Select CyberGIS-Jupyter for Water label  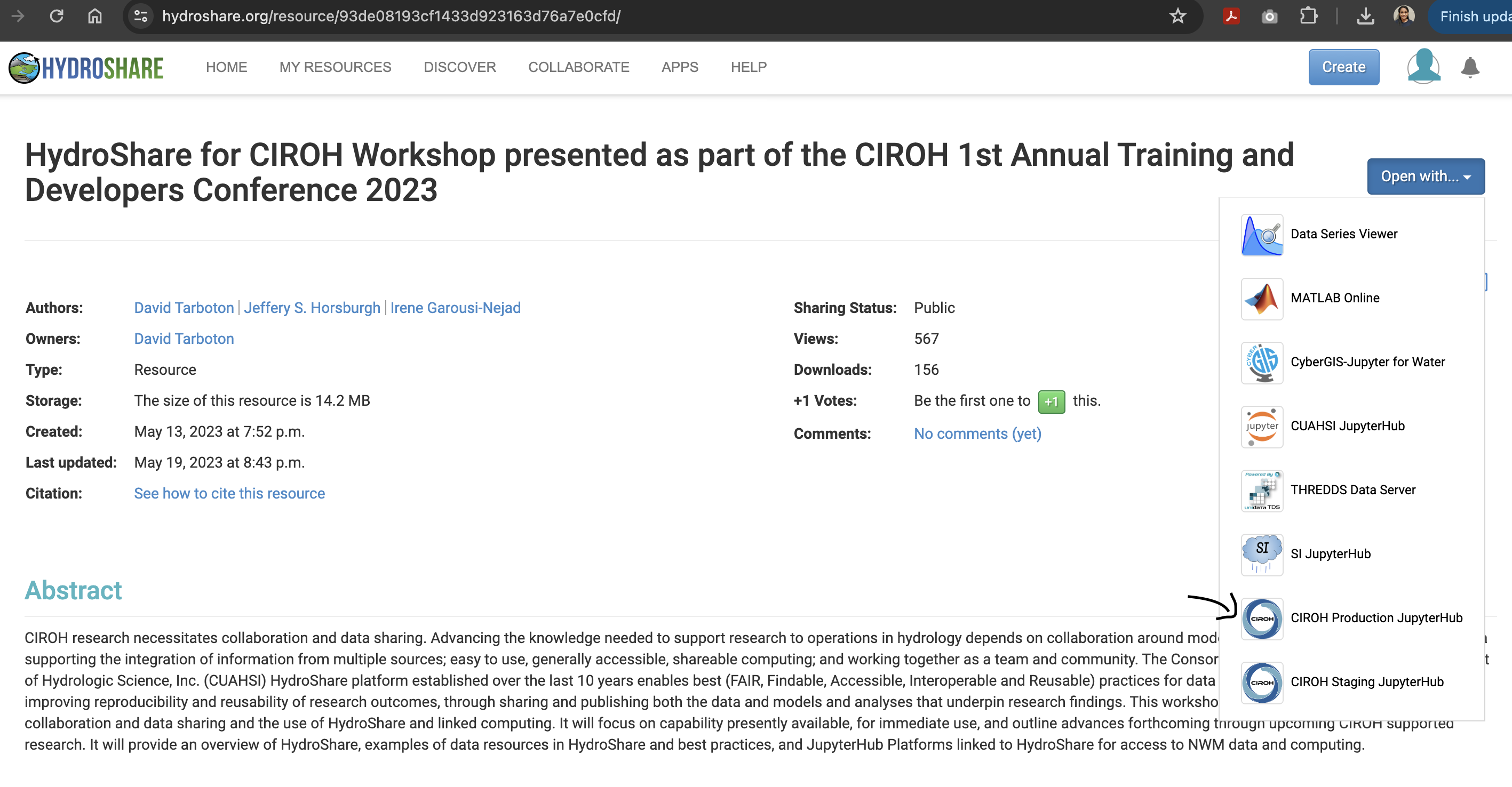pyautogui.click(x=1367, y=362)
